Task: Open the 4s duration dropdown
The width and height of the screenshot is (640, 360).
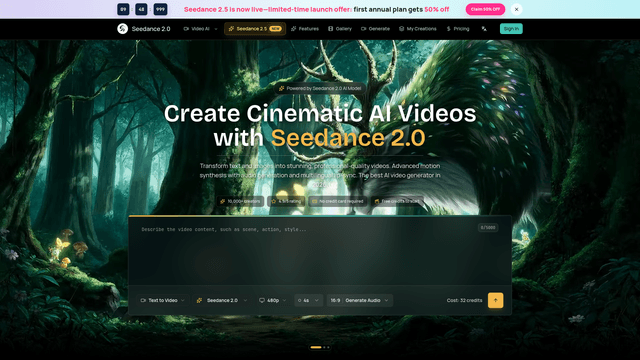Action: [309, 300]
